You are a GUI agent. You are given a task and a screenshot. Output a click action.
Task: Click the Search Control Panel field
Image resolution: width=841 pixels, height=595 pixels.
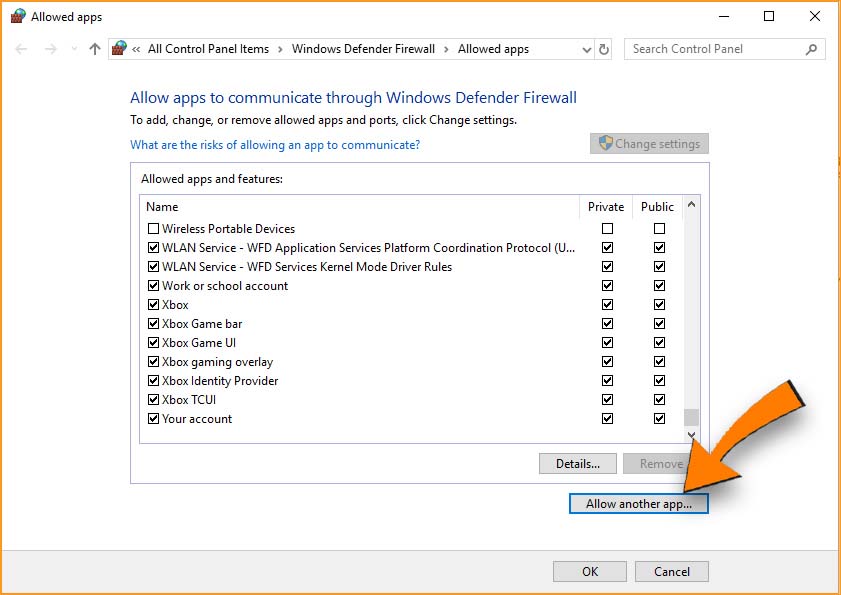coord(715,49)
